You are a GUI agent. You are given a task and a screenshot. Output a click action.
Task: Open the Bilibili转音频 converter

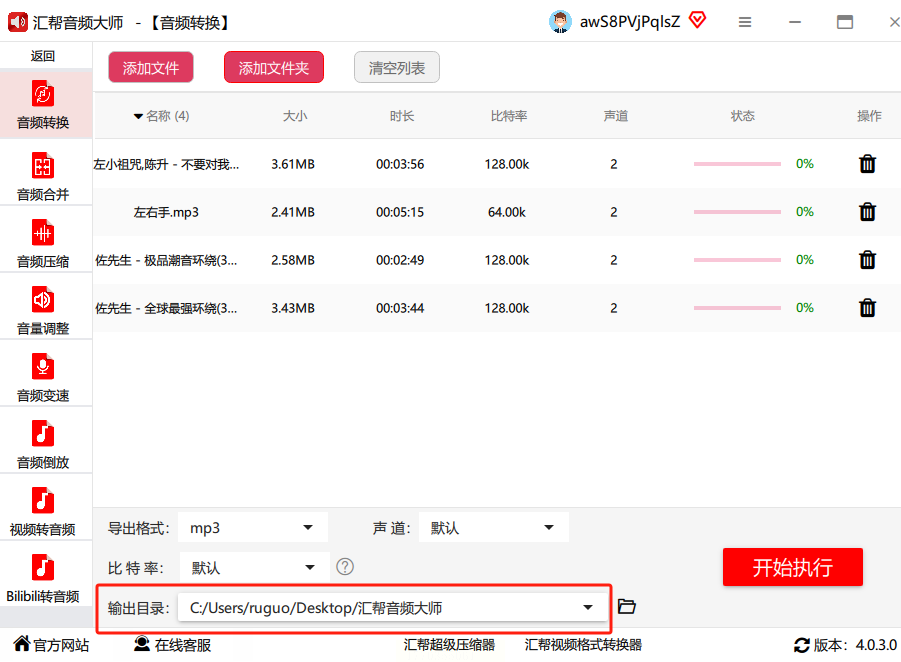click(x=43, y=578)
